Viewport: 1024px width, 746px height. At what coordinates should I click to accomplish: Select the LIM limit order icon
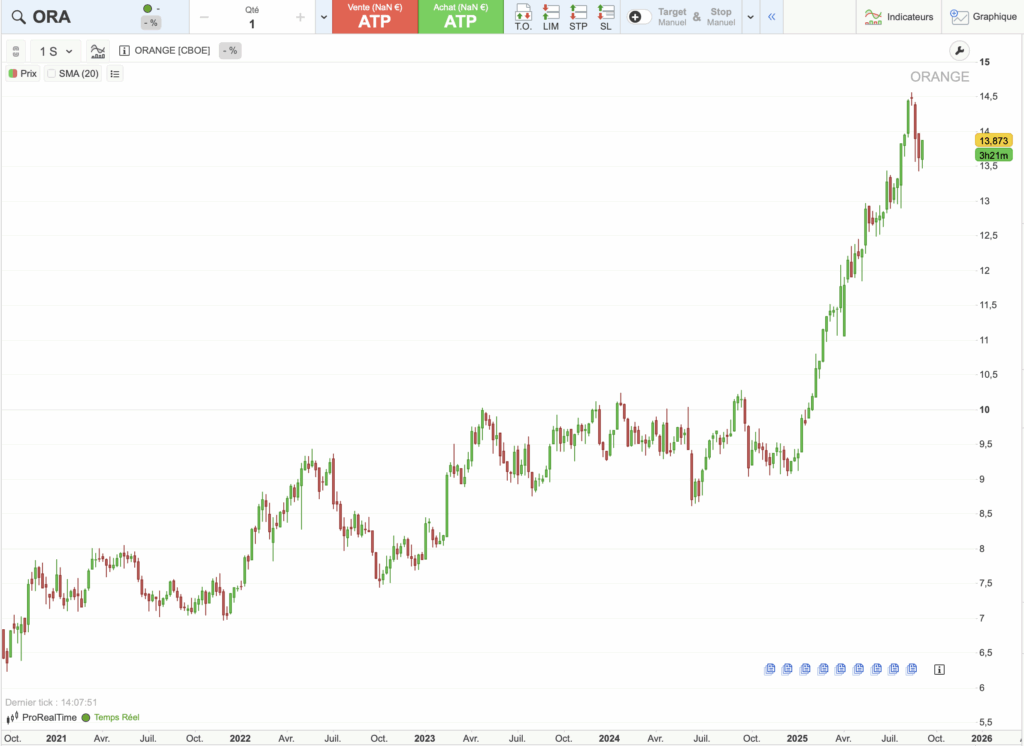pos(549,16)
